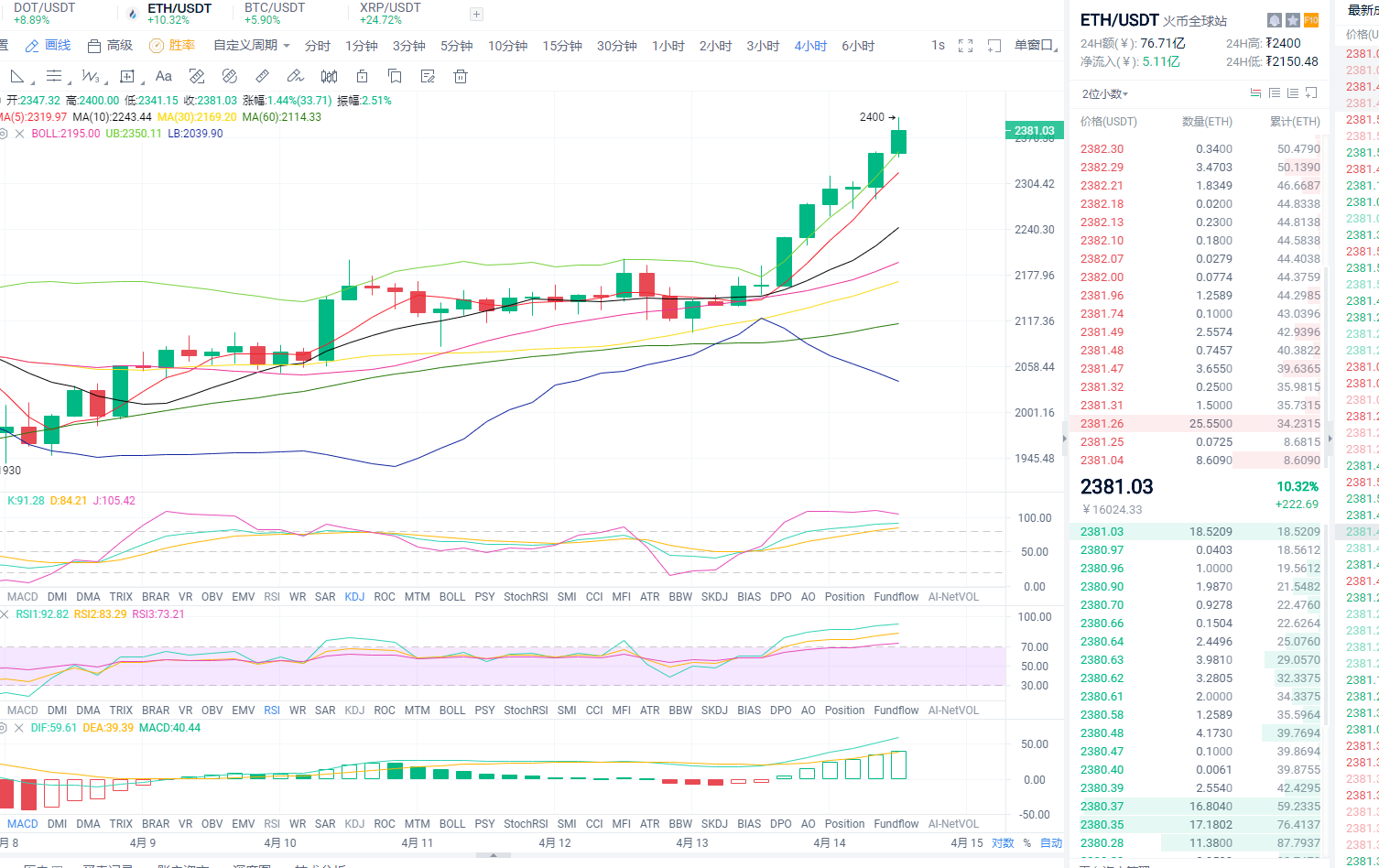
Task: Add ETH/USDT to favorites with star icon
Action: tap(1292, 20)
